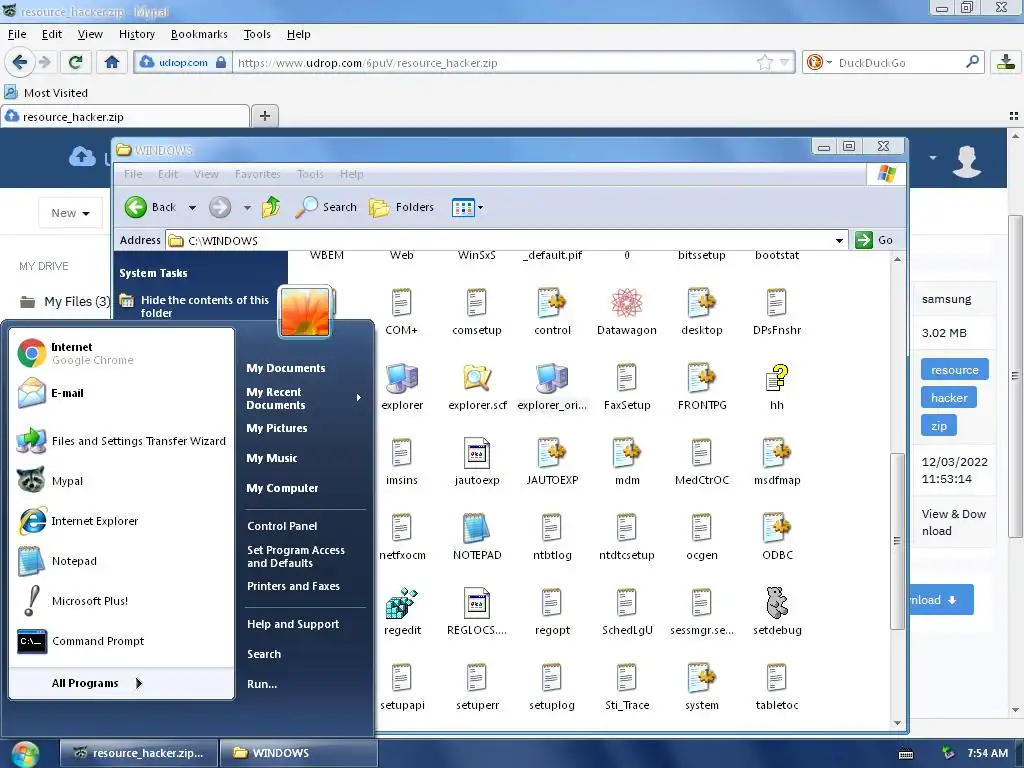Screen dimensions: 1024x768
Task: Switch to resource_hacker.zip taskbar button
Action: [138, 753]
